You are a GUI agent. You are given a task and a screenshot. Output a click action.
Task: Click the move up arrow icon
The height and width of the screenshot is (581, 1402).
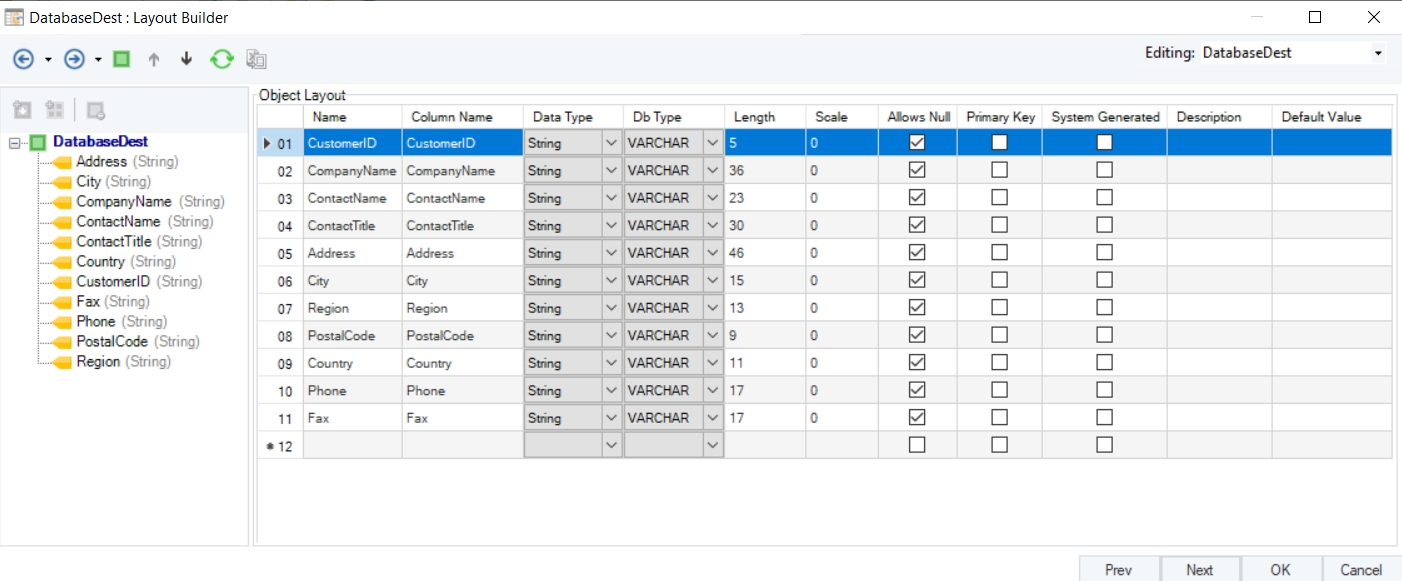[x=153, y=59]
